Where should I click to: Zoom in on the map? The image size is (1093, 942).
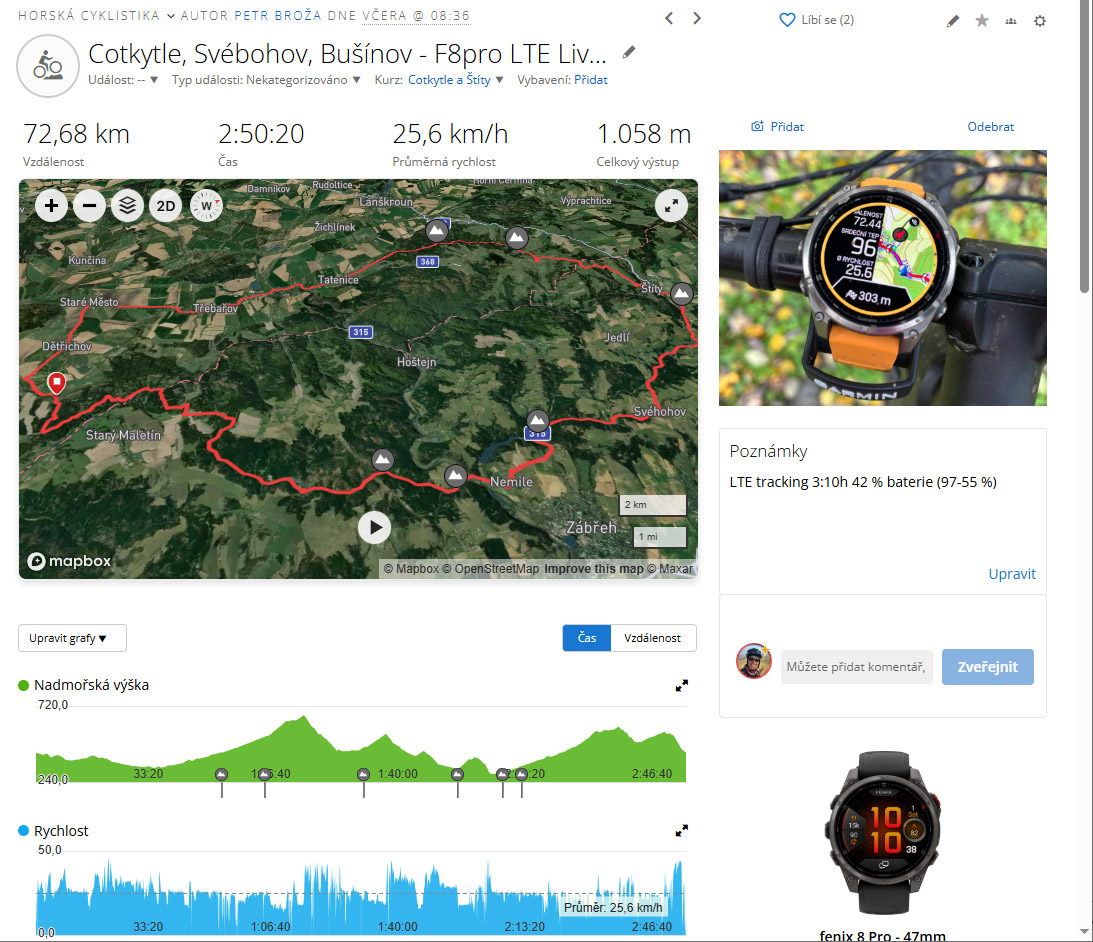click(52, 206)
